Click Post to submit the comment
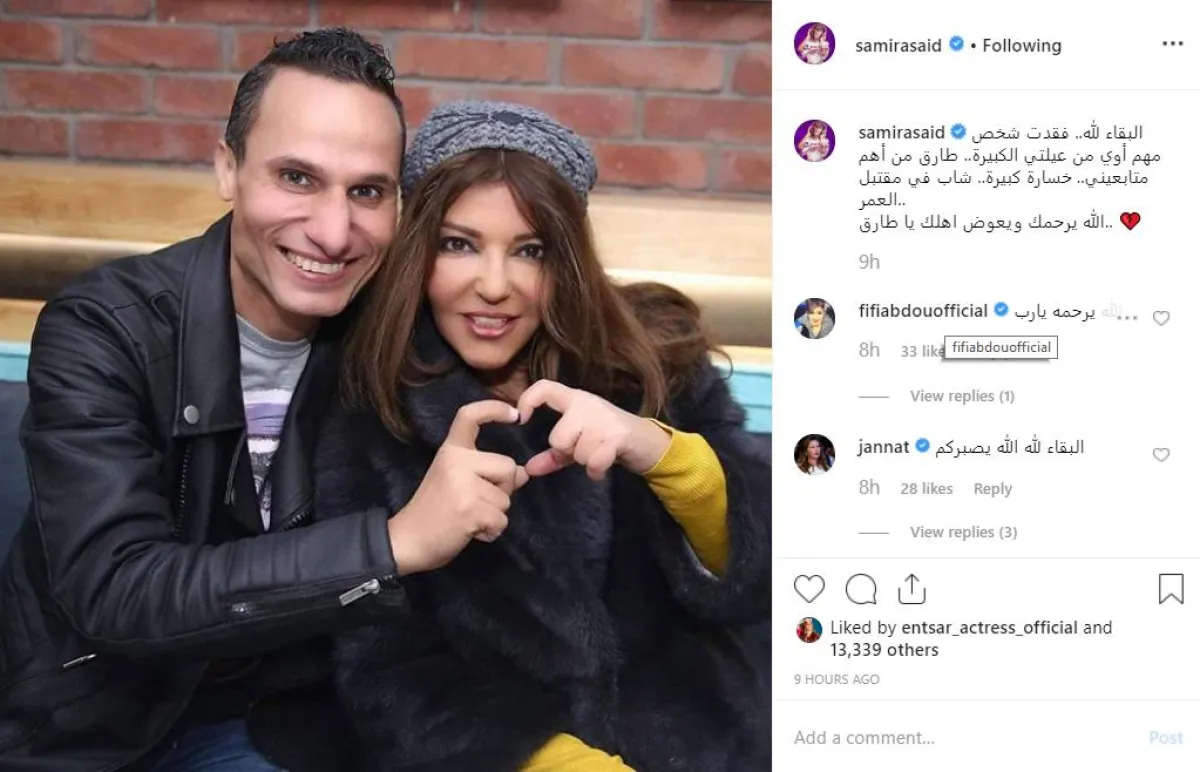 (x=1165, y=737)
